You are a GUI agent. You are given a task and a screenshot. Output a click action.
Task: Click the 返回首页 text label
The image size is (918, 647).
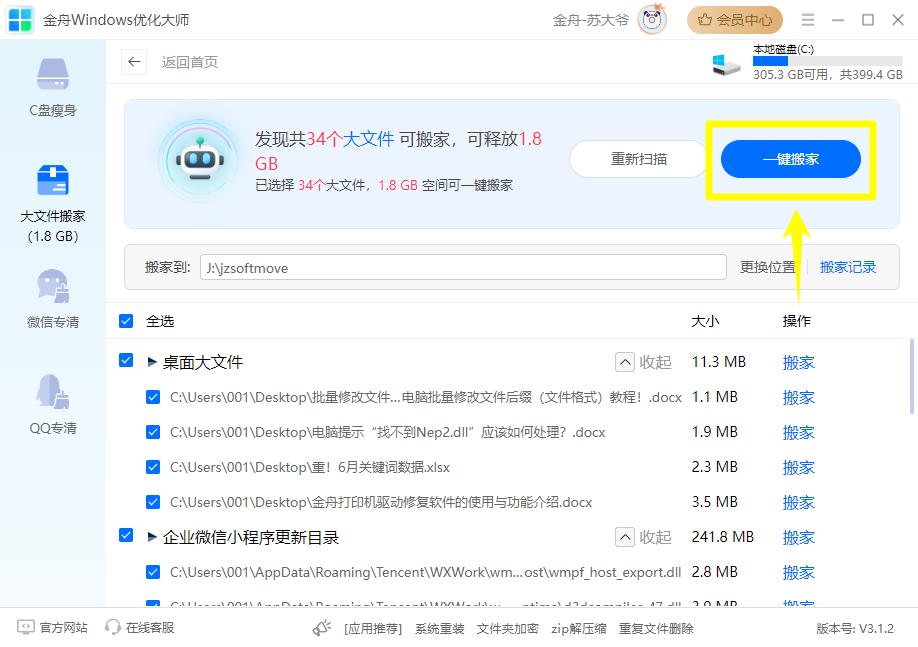(190, 62)
